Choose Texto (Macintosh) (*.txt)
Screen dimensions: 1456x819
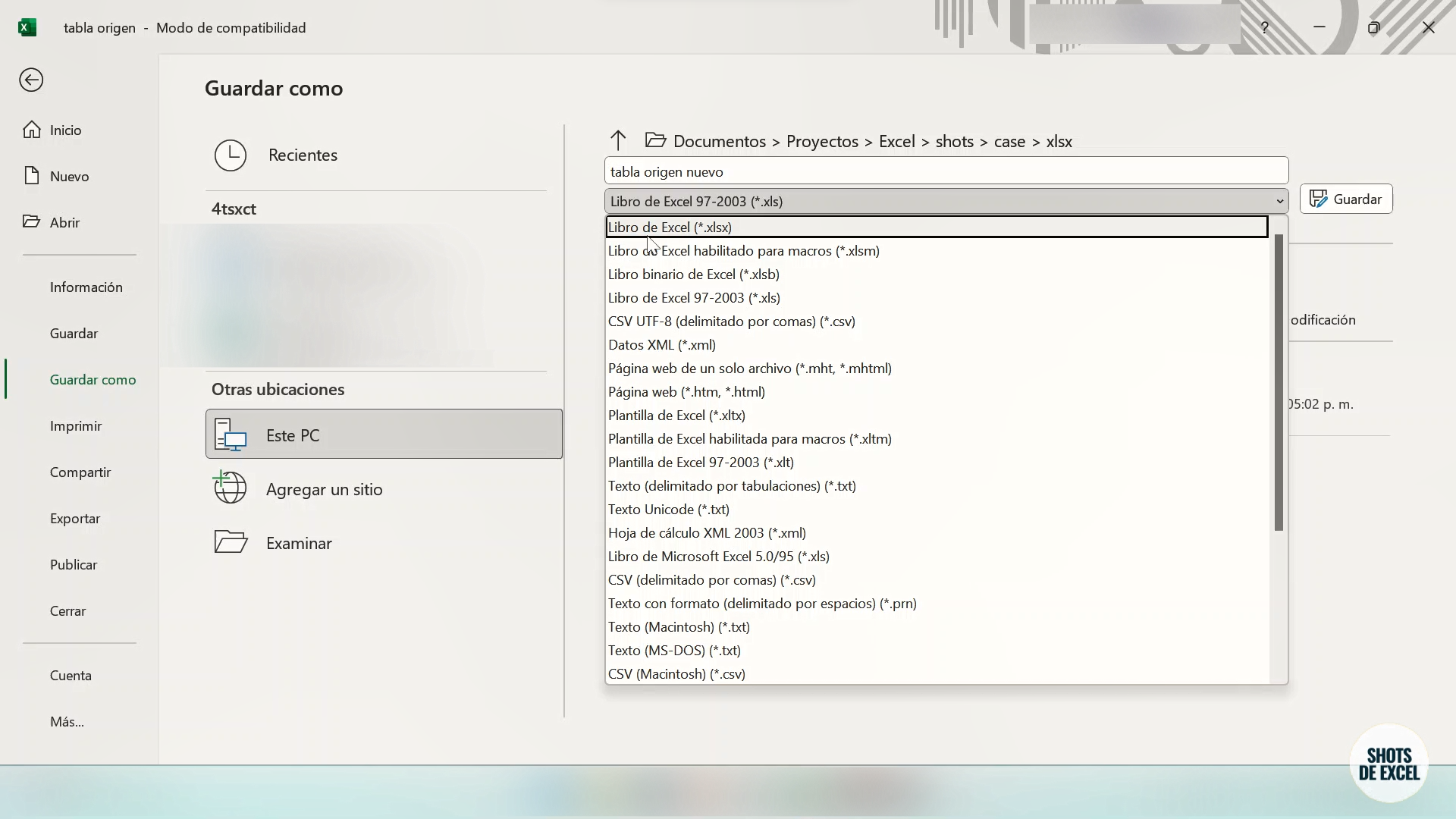937,626
